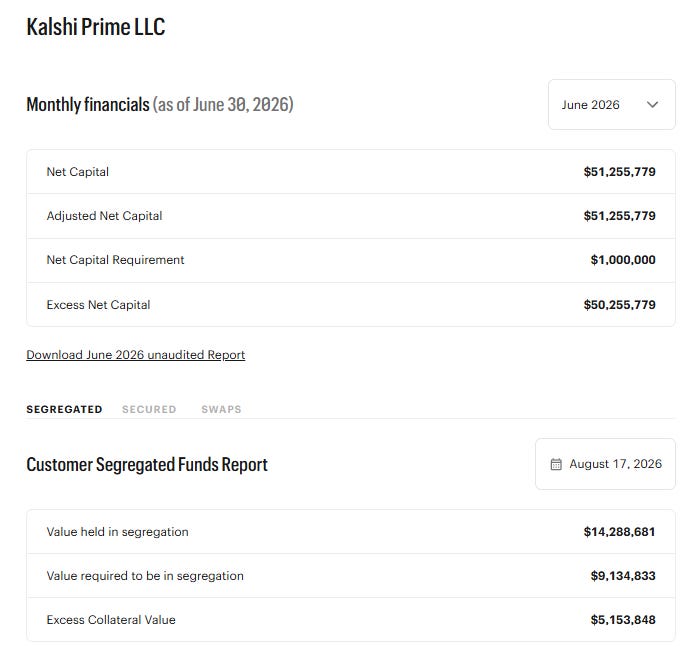Click the Customer Segregated Funds Report heading
The image size is (699, 653).
pyautogui.click(x=147, y=464)
